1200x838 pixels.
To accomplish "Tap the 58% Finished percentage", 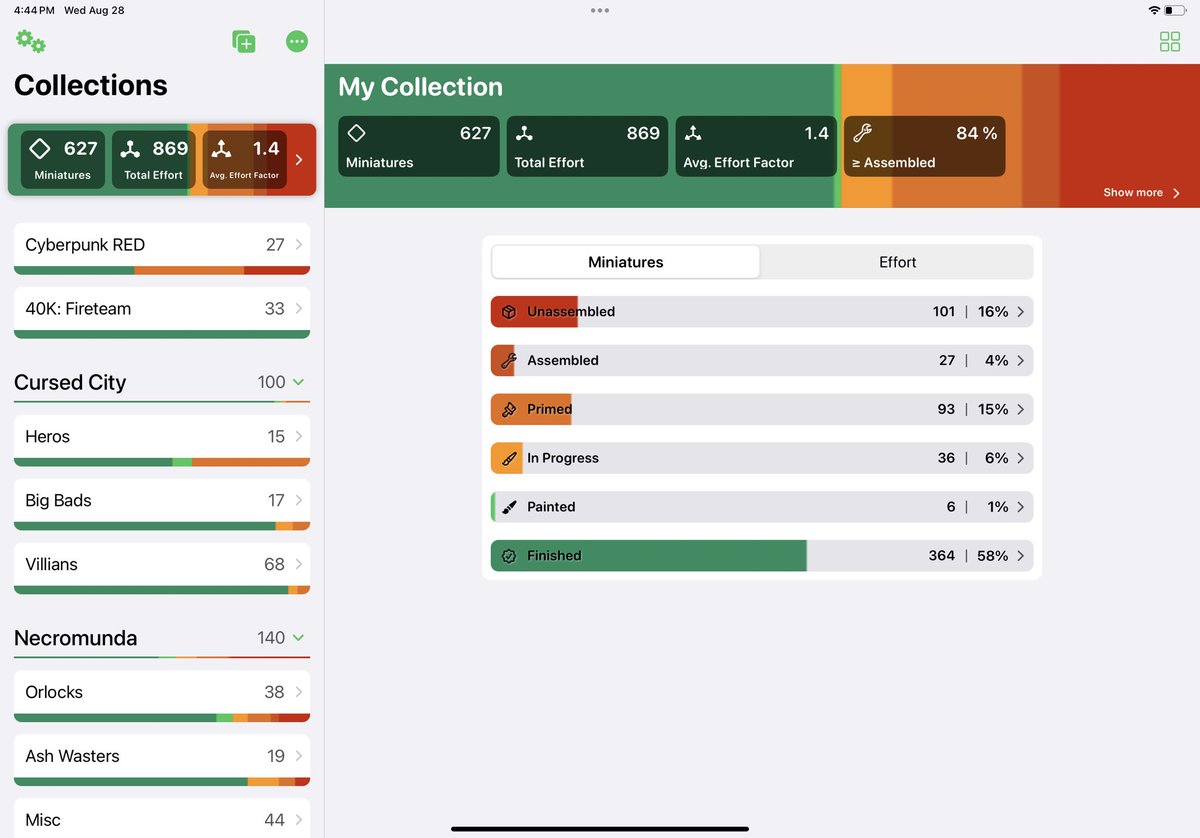I will [993, 556].
